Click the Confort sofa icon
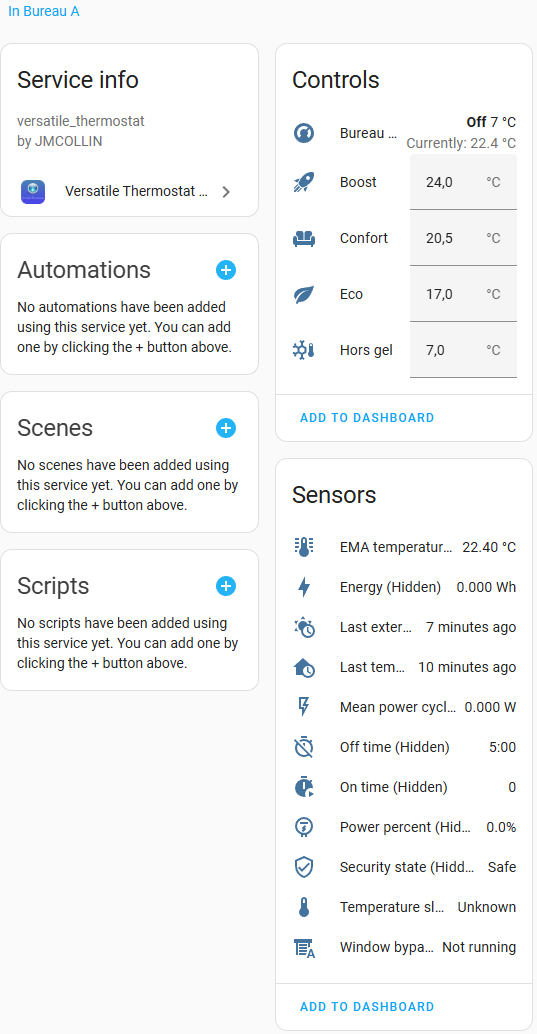This screenshot has width=537, height=1034. pyautogui.click(x=303, y=239)
